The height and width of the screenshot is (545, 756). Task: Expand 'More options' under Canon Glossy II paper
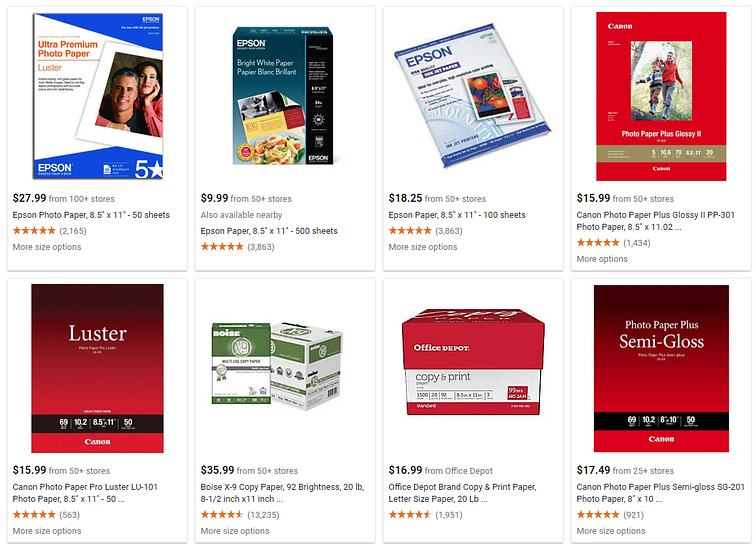click(602, 259)
